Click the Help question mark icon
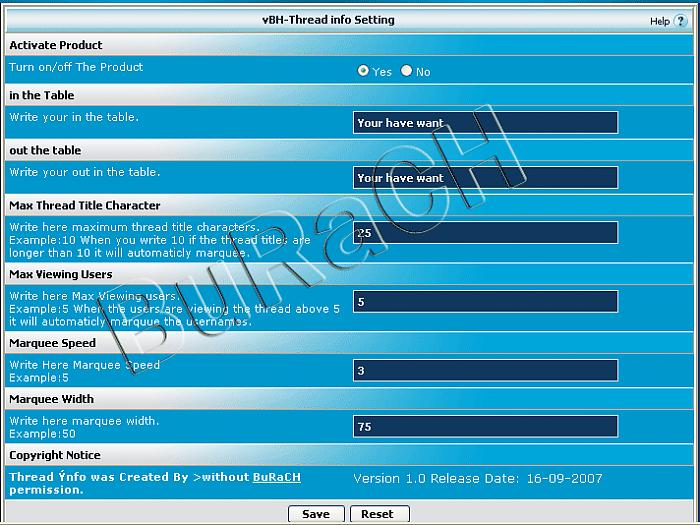 pyautogui.click(x=681, y=21)
